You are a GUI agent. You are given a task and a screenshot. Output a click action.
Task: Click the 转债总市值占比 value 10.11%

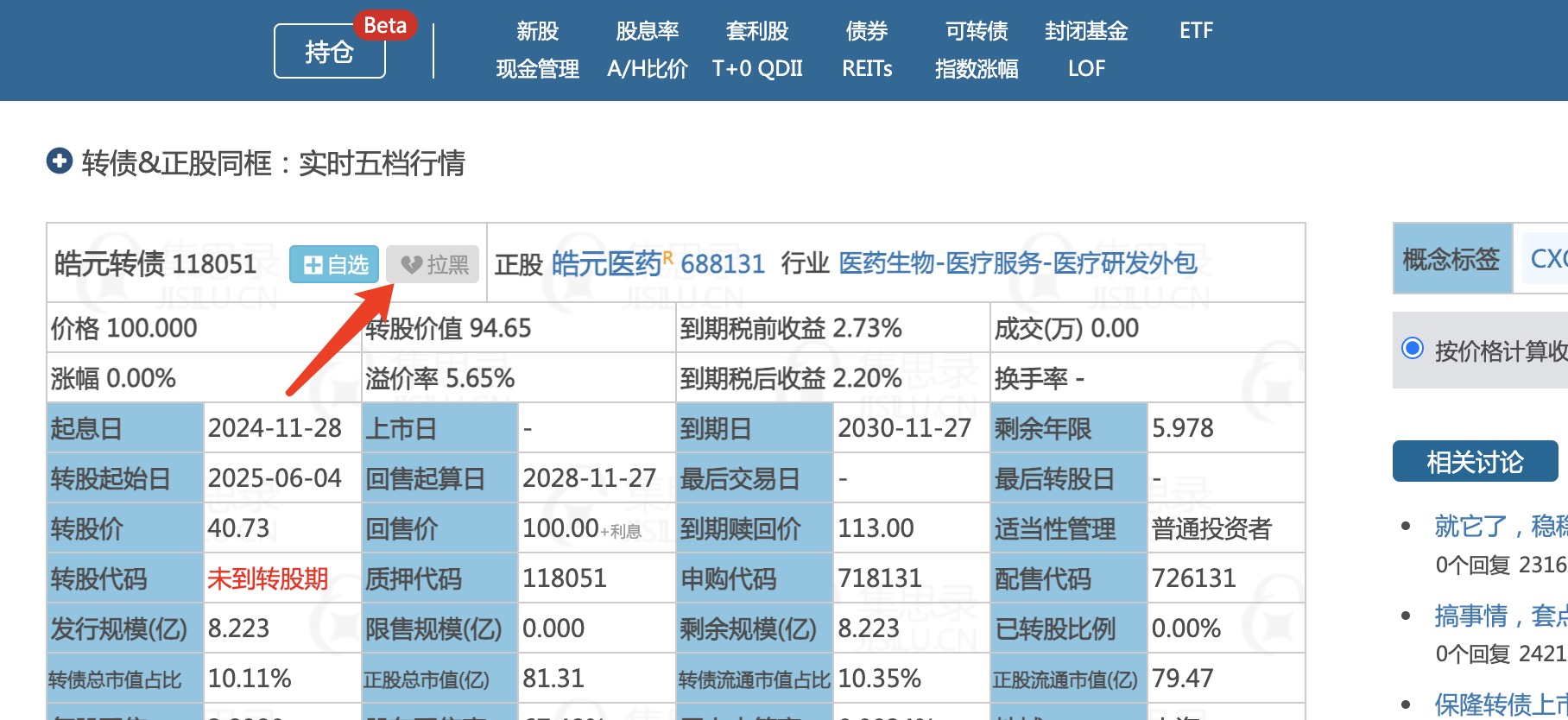tap(250, 679)
